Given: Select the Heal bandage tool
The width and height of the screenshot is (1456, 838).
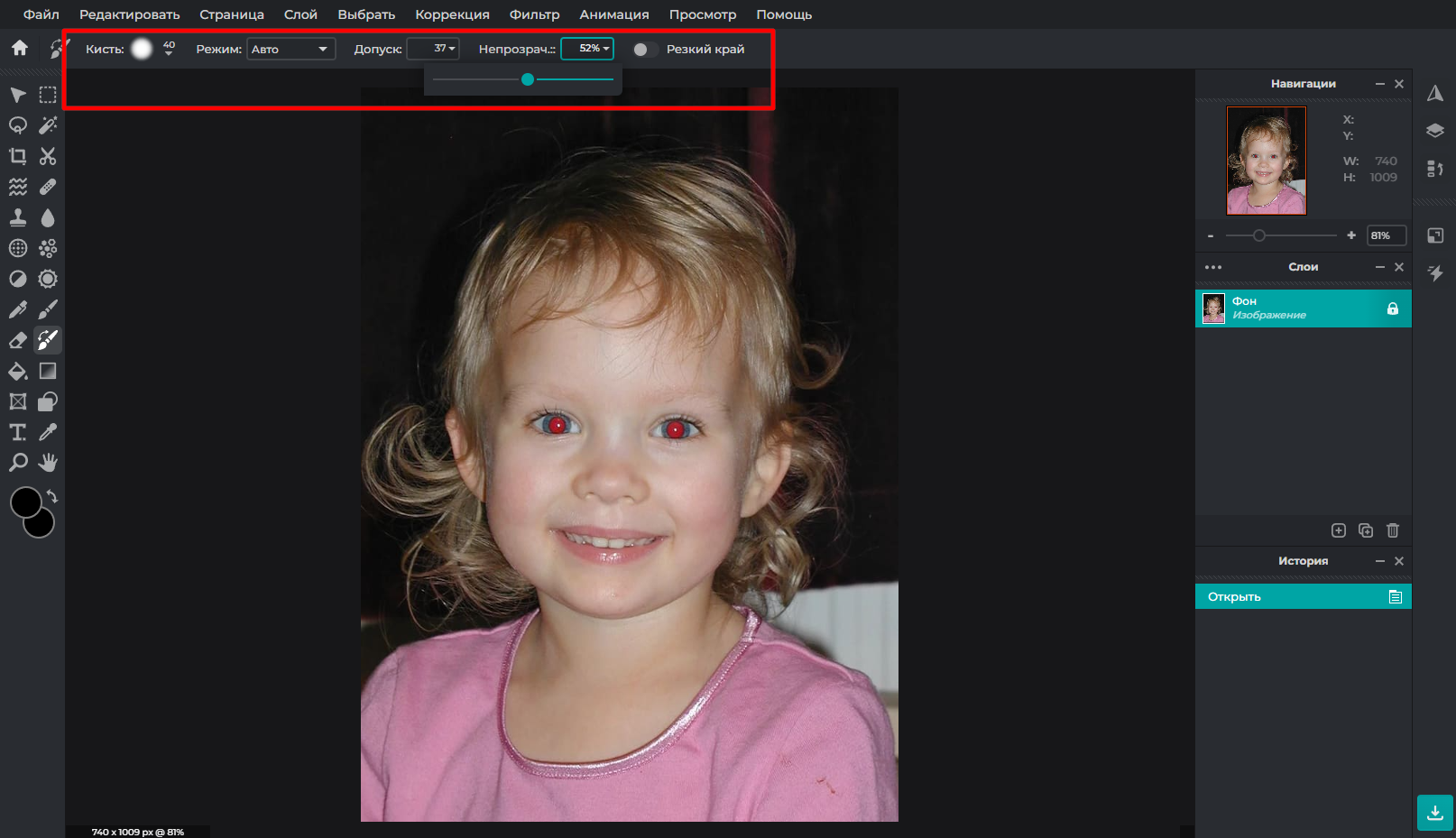Looking at the screenshot, I should [x=48, y=187].
